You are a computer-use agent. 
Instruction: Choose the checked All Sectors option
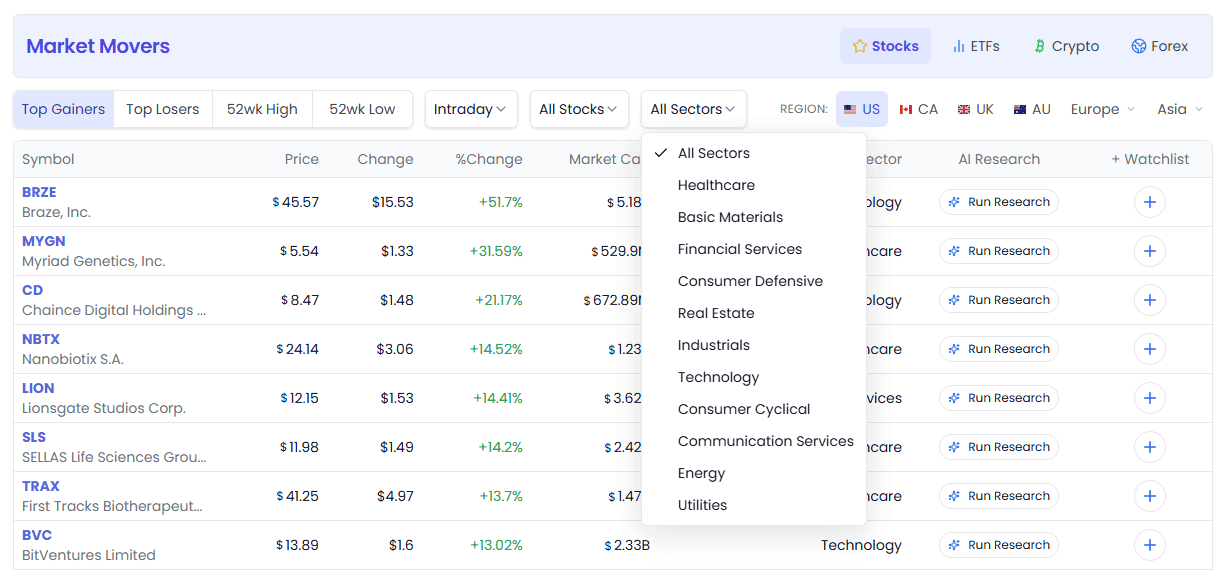click(x=754, y=153)
